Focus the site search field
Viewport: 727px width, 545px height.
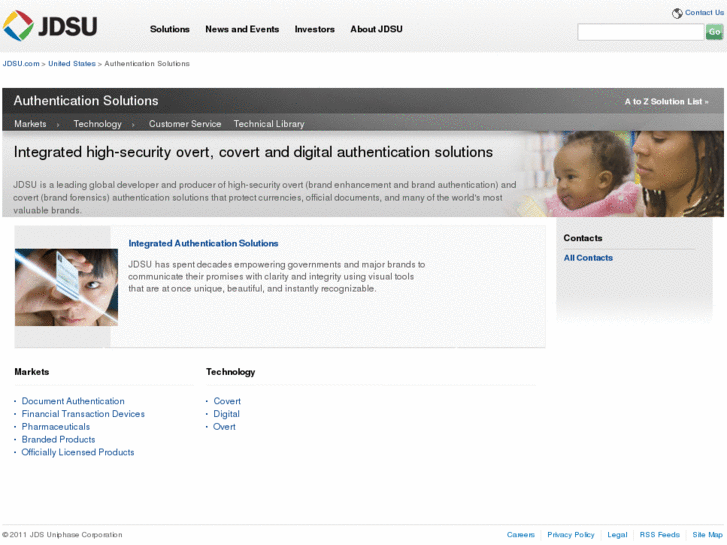coord(640,32)
